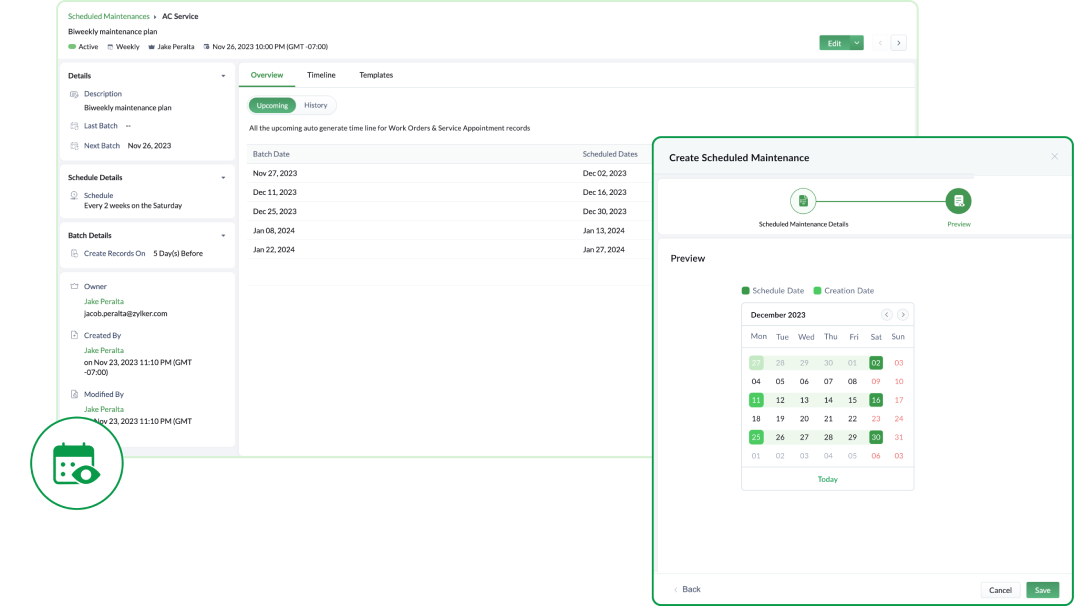Select the Owner crown icon

74,286
